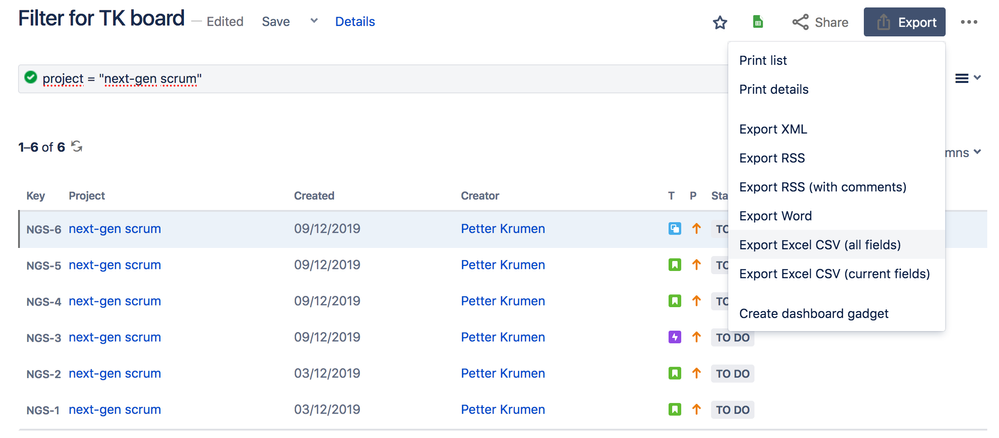Open issue key NGS-1
The width and height of the screenshot is (999, 438).
tap(43, 411)
